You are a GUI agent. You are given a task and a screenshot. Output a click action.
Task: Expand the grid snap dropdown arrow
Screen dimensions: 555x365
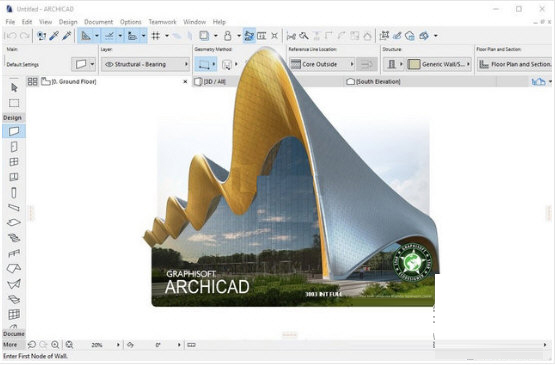tap(167, 36)
